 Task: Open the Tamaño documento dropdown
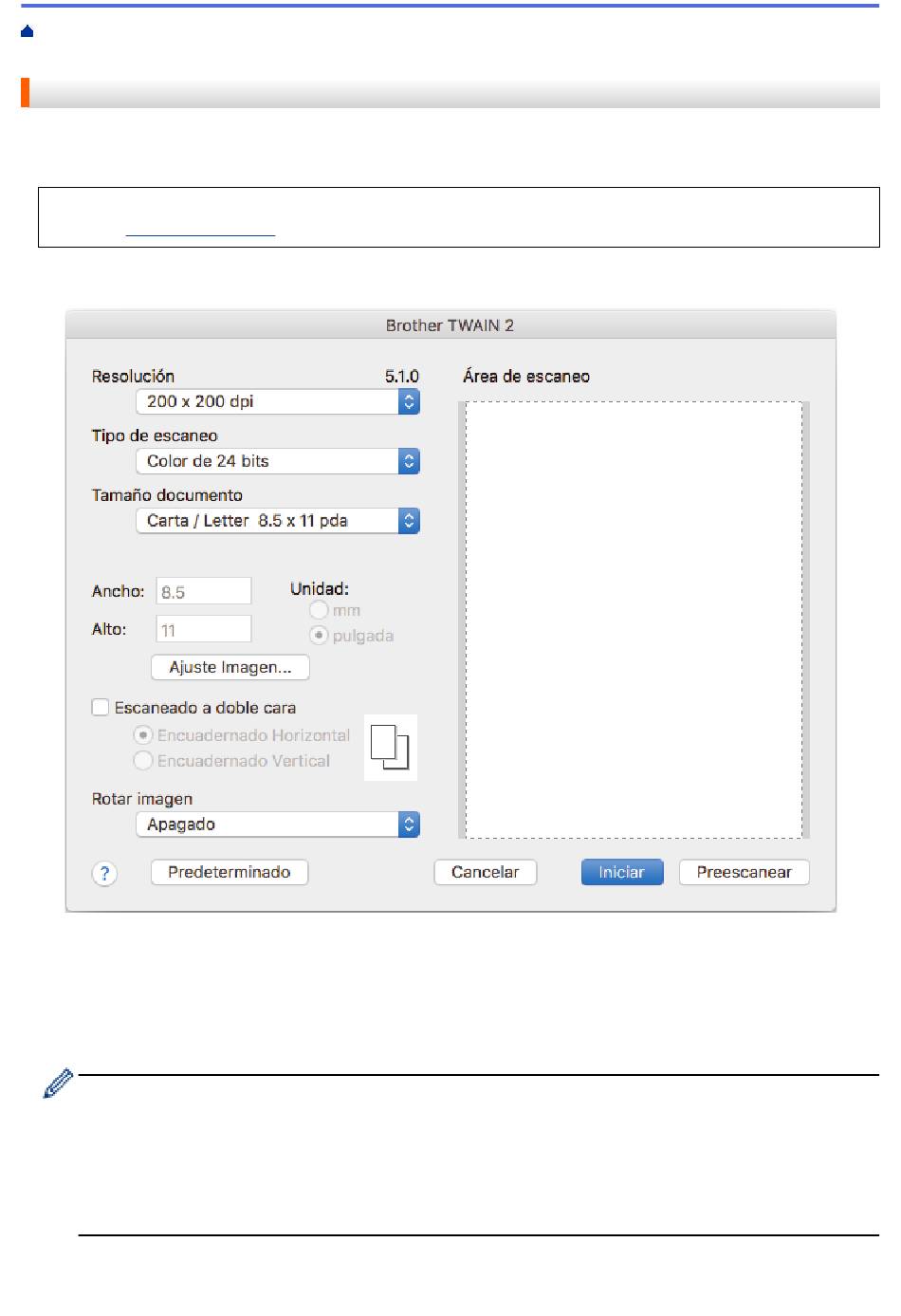coord(278,521)
